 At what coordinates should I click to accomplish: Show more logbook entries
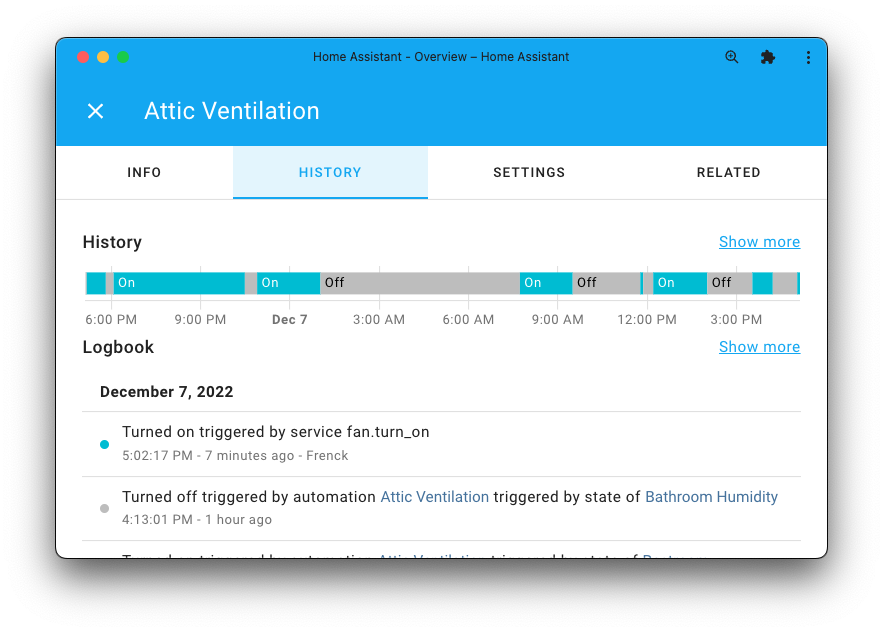point(759,346)
